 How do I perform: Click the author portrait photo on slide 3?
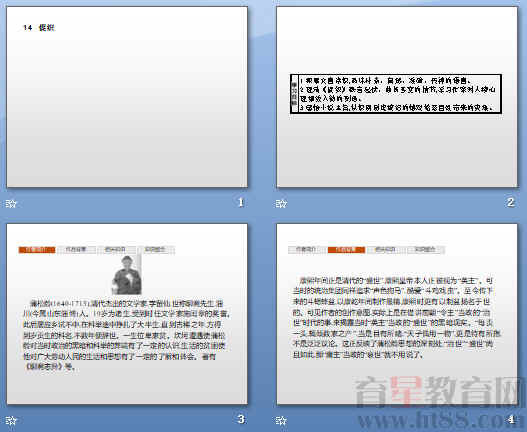coord(127,275)
